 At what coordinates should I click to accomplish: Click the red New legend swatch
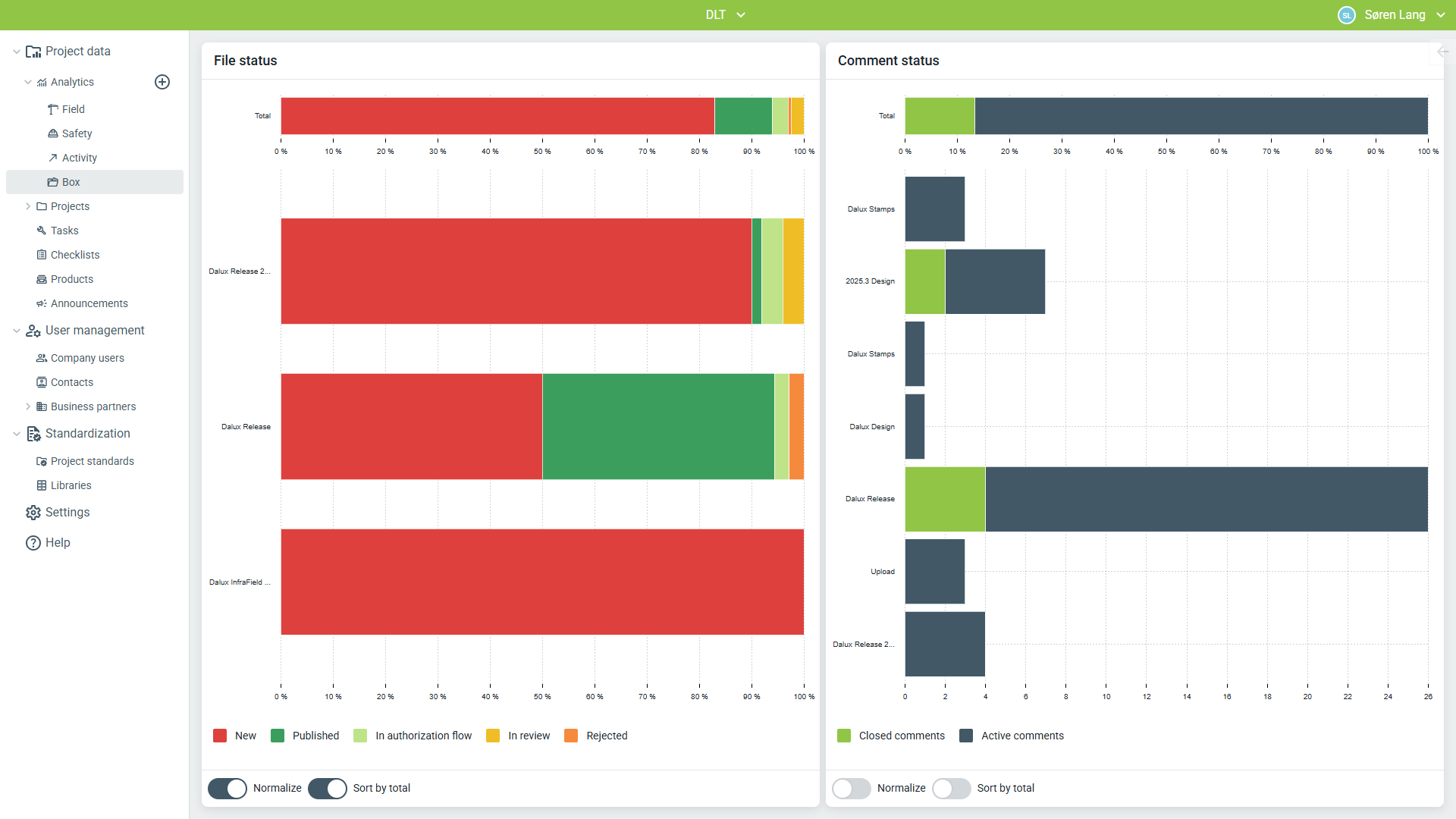click(220, 736)
